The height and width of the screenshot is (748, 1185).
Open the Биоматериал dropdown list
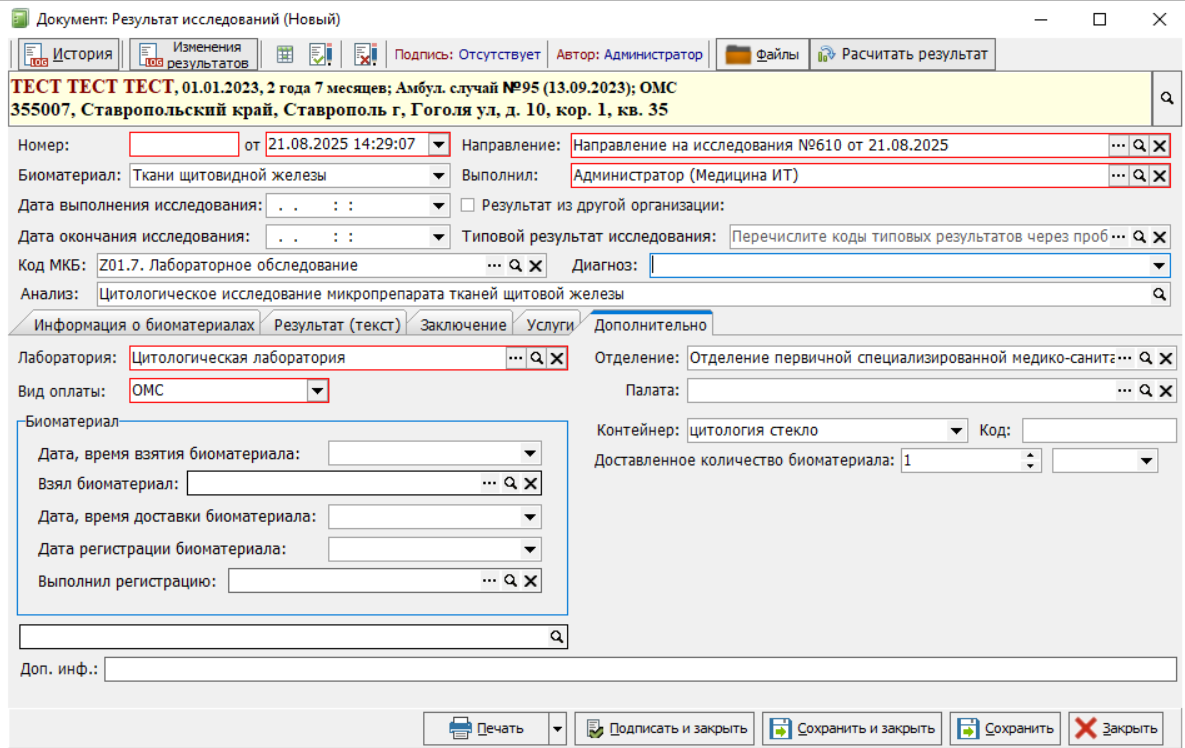point(438,175)
